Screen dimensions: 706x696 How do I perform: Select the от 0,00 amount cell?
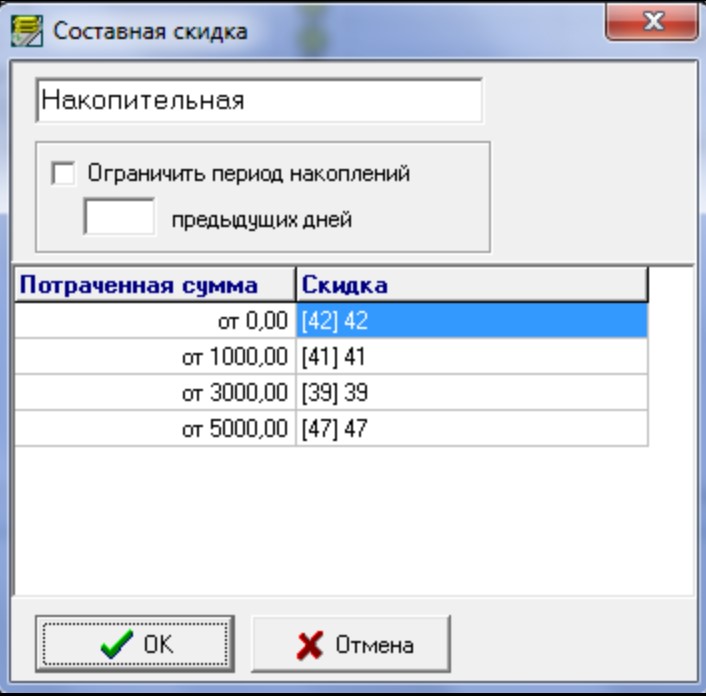point(155,321)
